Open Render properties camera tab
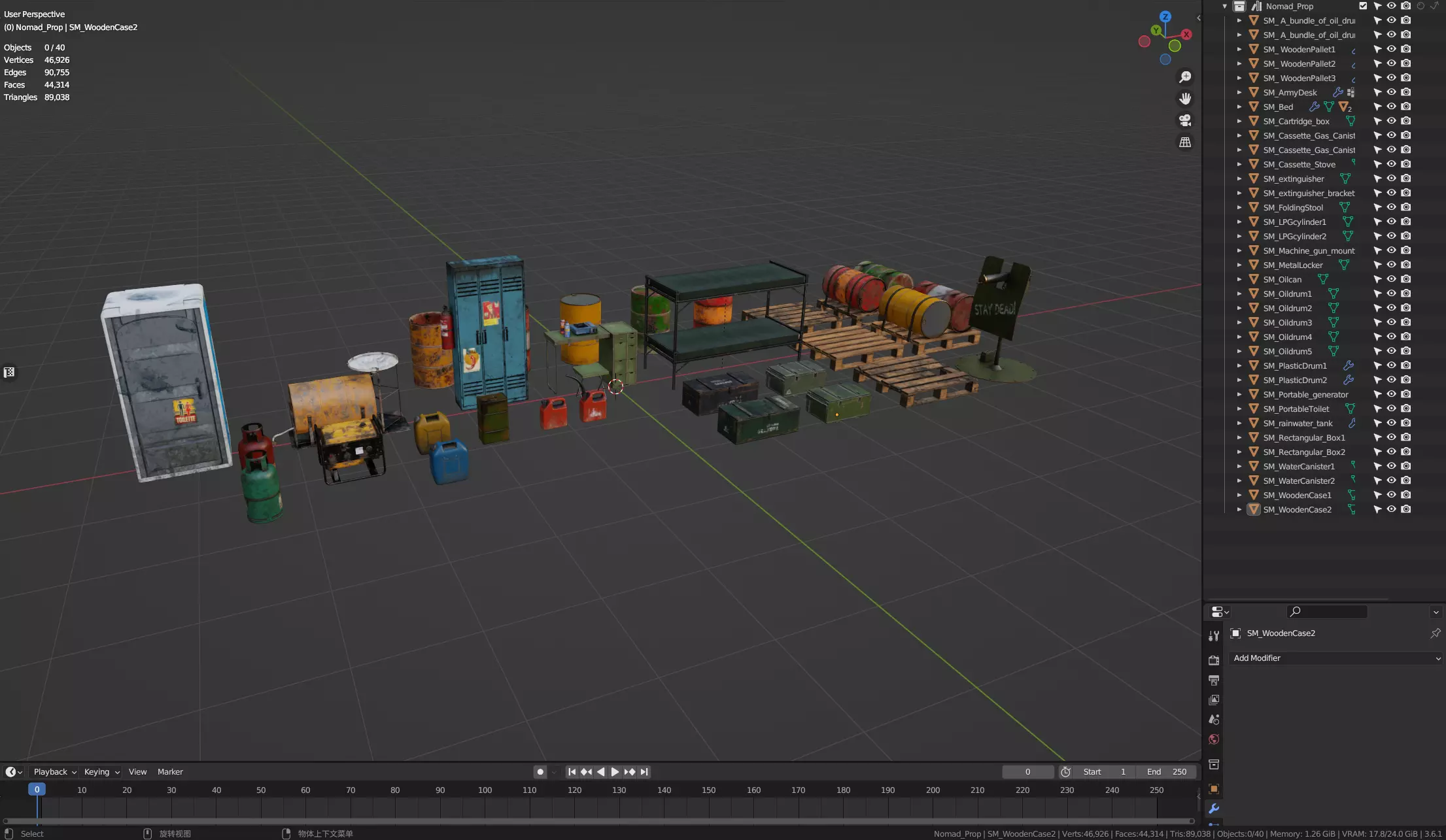The image size is (1446, 840). pos(1214,660)
